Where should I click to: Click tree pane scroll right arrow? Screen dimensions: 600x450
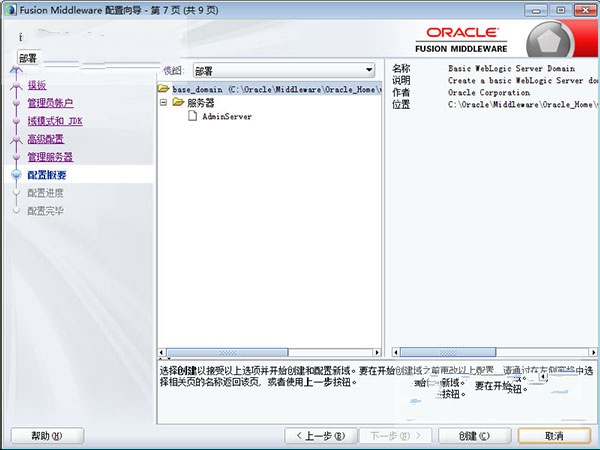pyautogui.click(x=377, y=352)
